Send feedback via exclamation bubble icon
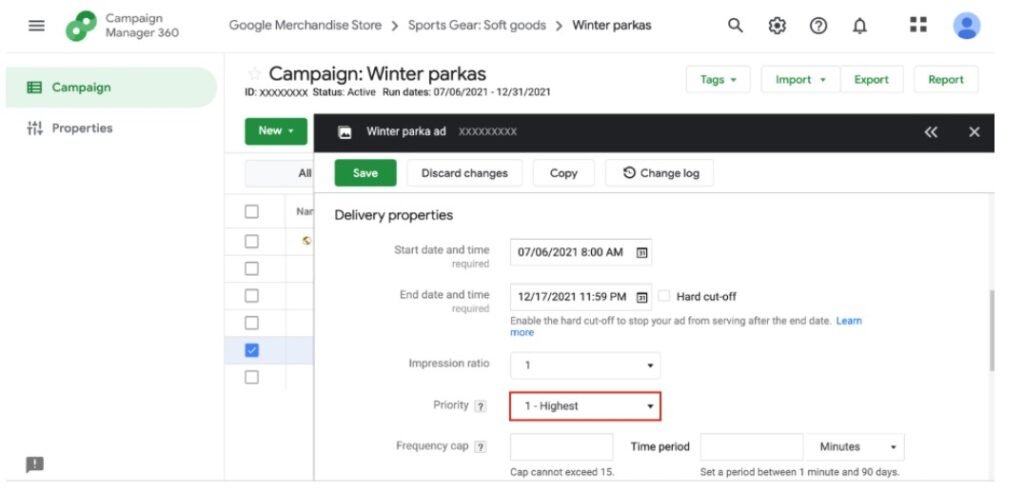Viewport: 1024px width, 493px height. 35,465
